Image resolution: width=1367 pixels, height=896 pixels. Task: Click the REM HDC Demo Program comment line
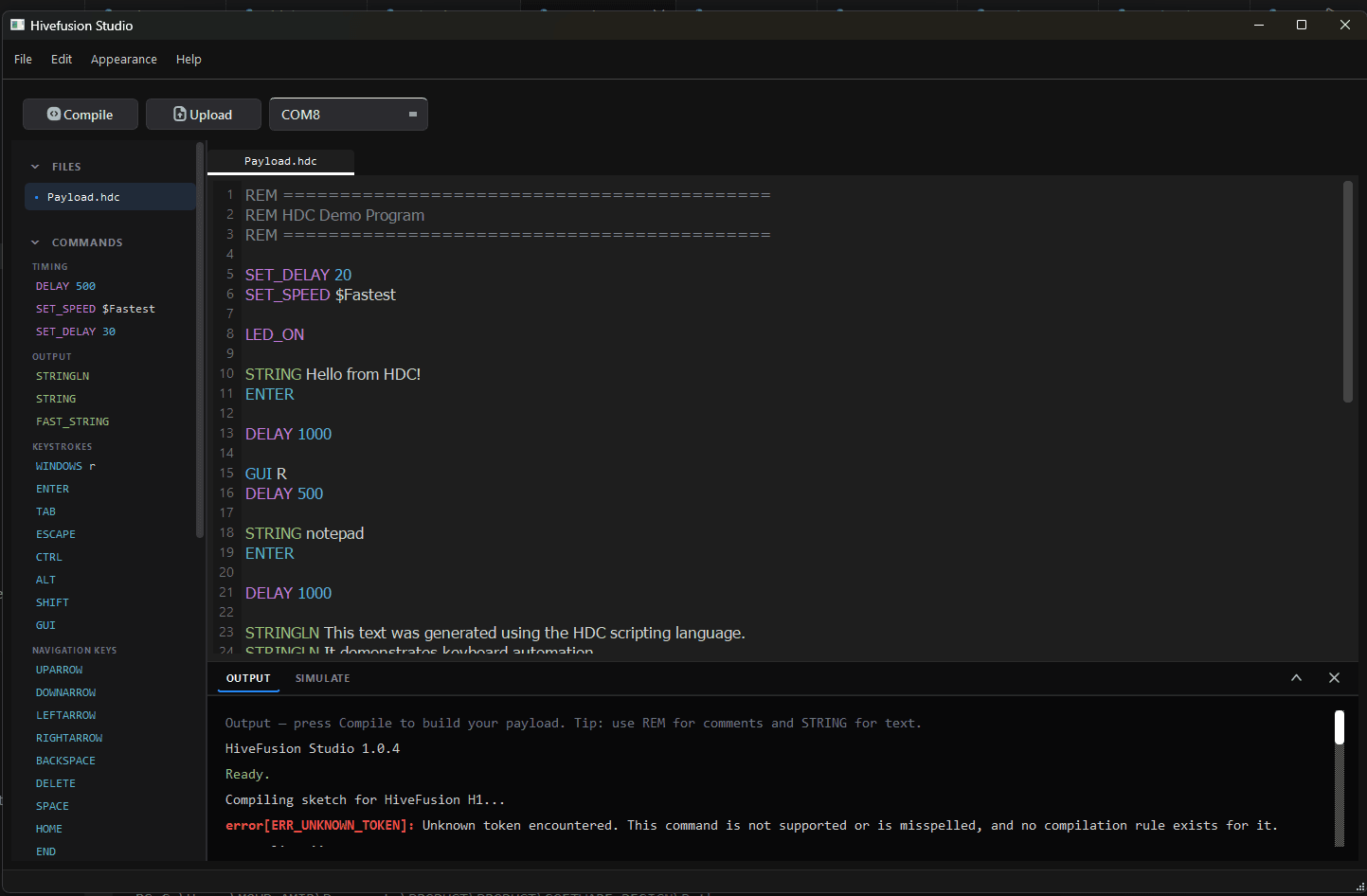[334, 215]
